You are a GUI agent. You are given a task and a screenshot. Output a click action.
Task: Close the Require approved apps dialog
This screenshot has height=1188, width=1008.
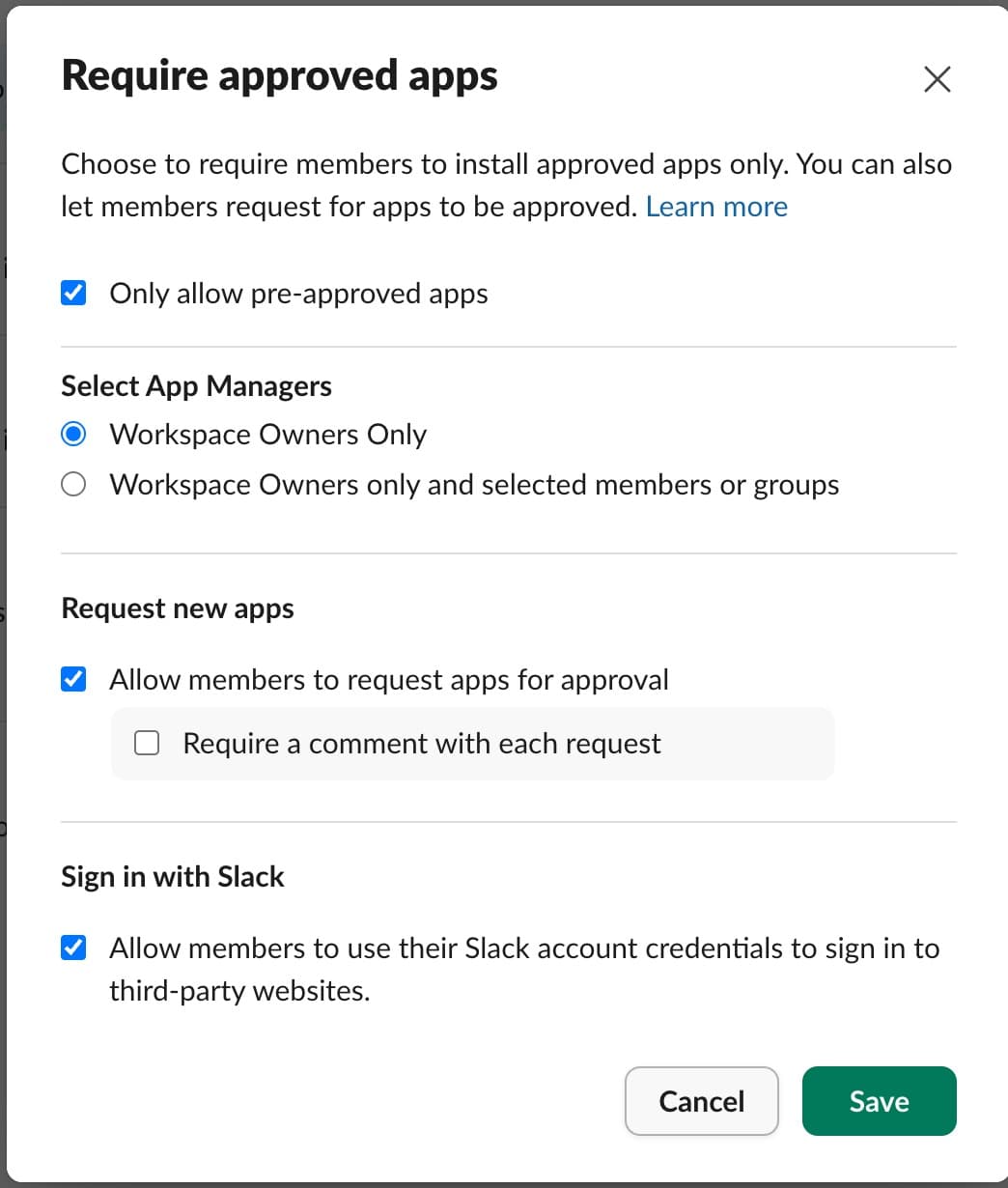pyautogui.click(x=936, y=79)
